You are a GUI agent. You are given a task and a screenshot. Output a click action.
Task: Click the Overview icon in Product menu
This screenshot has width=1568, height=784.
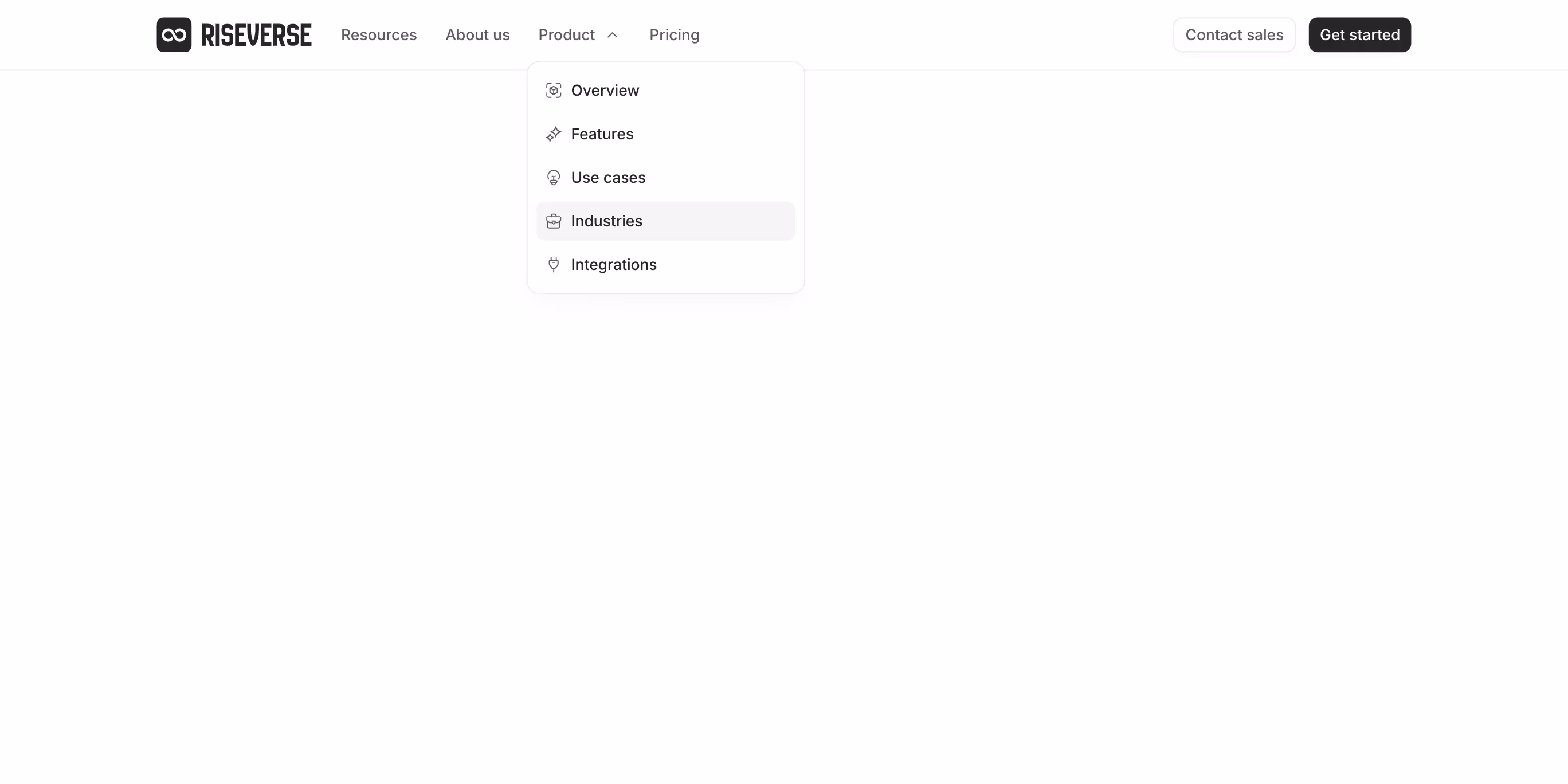pyautogui.click(x=554, y=90)
